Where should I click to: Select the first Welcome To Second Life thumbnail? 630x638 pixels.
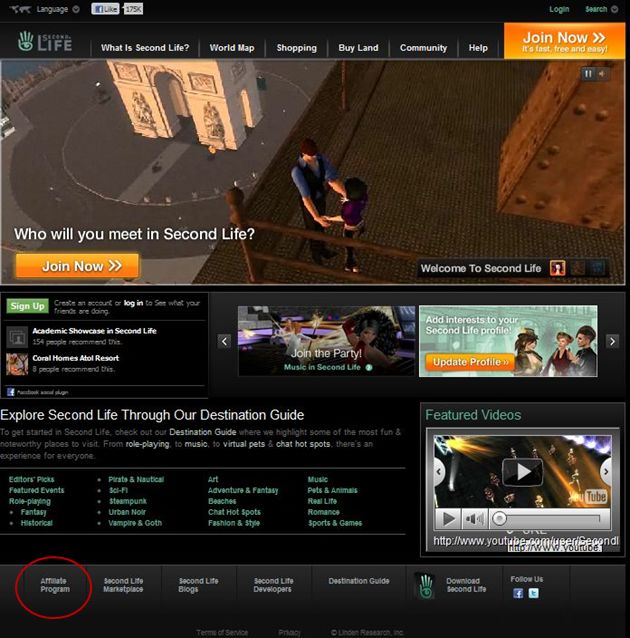559,268
